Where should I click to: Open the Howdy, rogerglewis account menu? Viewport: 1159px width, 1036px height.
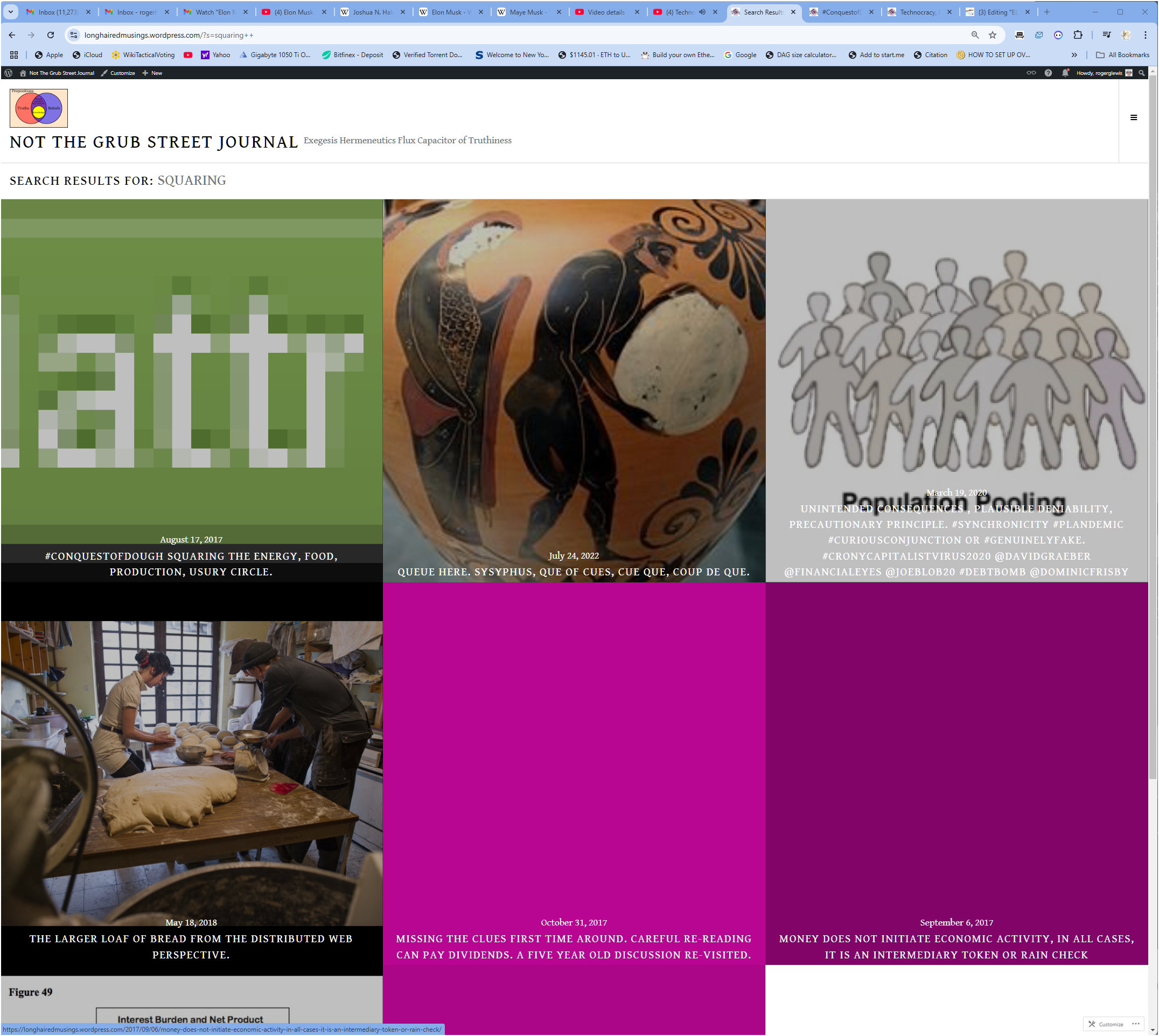point(1104,73)
